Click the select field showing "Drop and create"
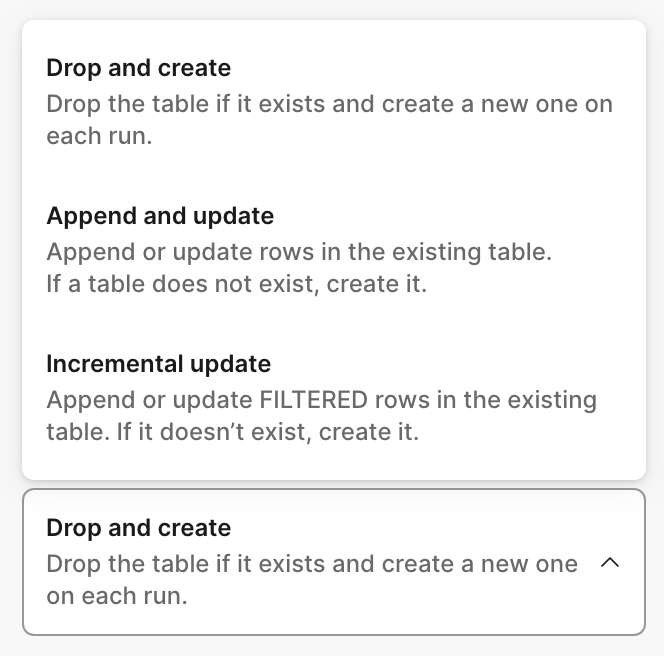This screenshot has width=664, height=656. point(333,561)
